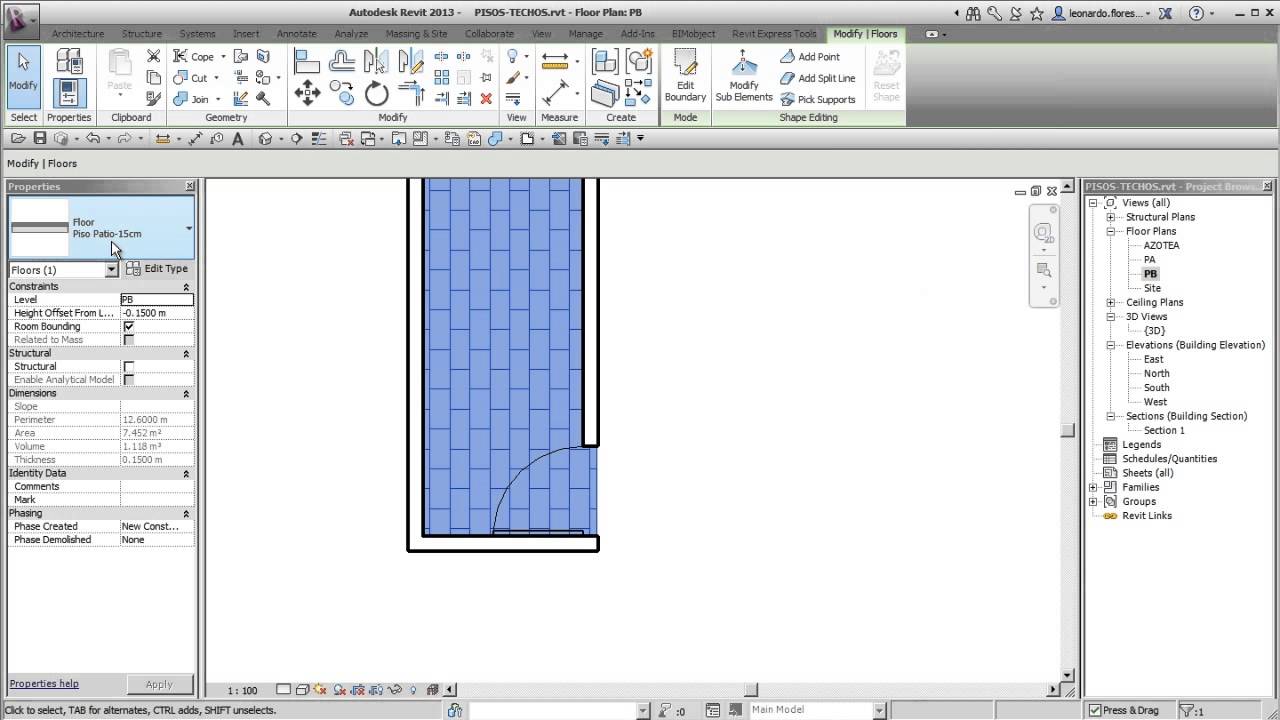This screenshot has width=1280, height=720.
Task: Open the Collaborate ribbon tab
Action: coord(490,34)
